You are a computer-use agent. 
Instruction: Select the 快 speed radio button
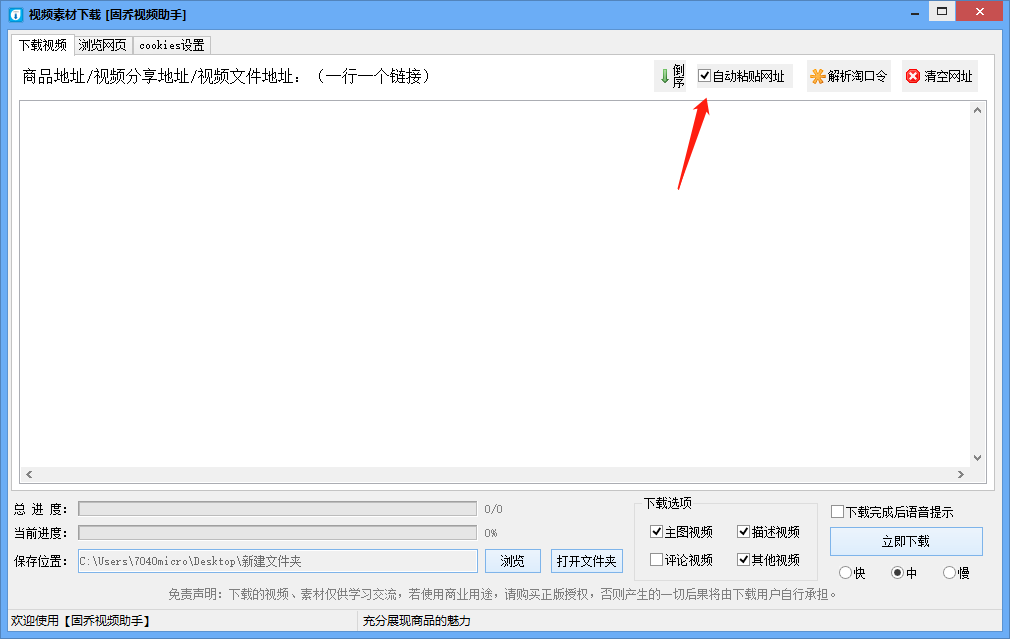(846, 571)
